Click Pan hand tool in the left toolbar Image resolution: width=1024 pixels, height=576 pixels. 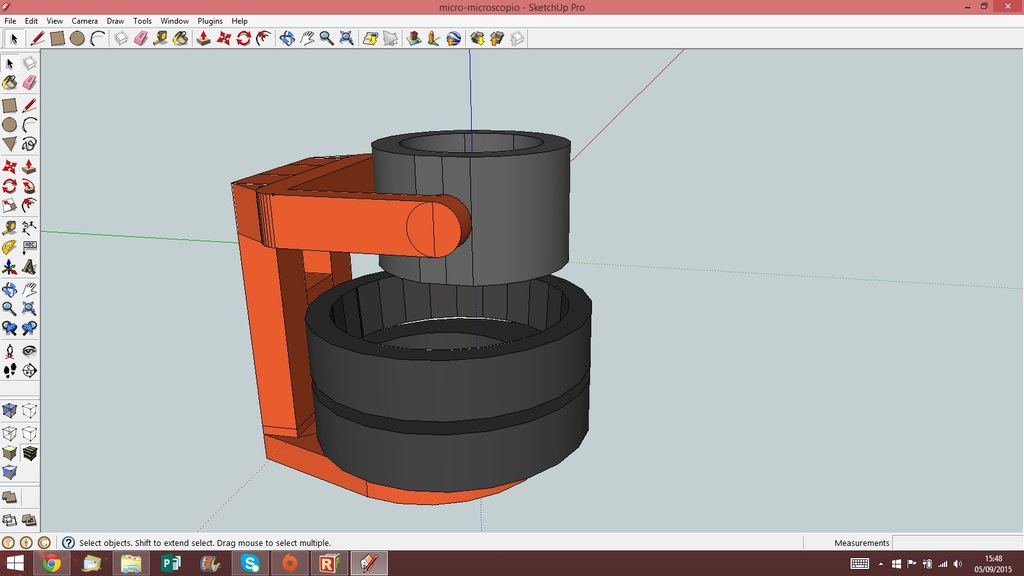coord(29,289)
